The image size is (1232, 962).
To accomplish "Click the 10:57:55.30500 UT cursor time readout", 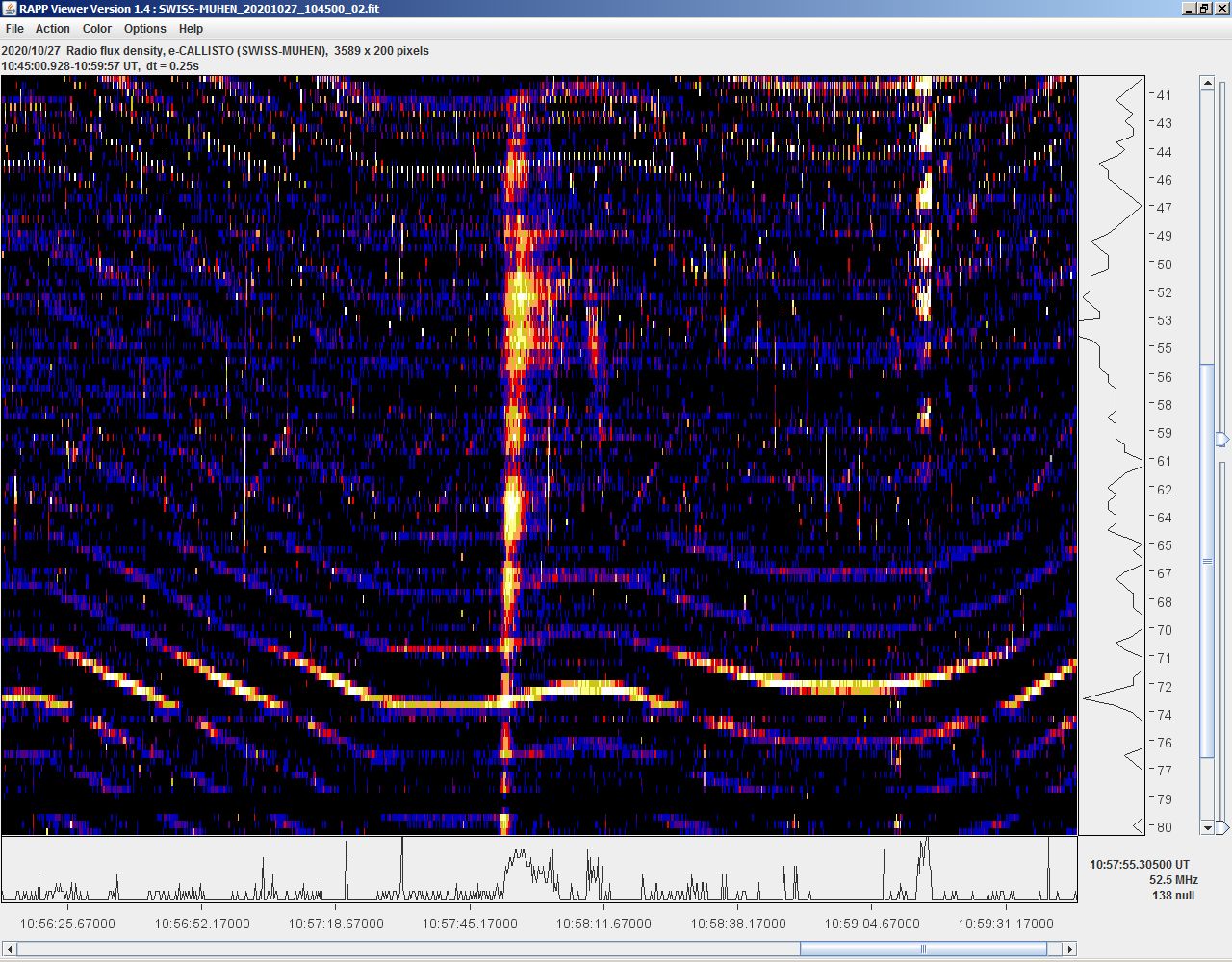I will click(x=1140, y=865).
